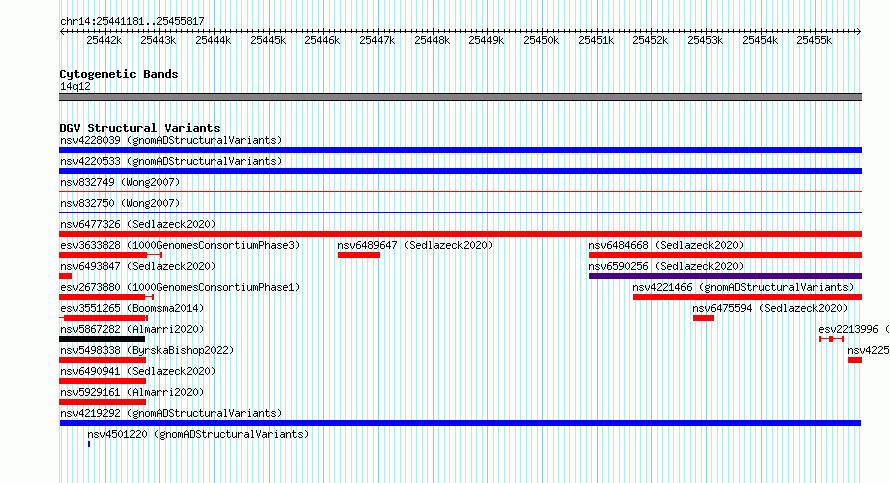Select the red glyph under esv2213996
This screenshot has height=483, width=890.
[x=832, y=339]
